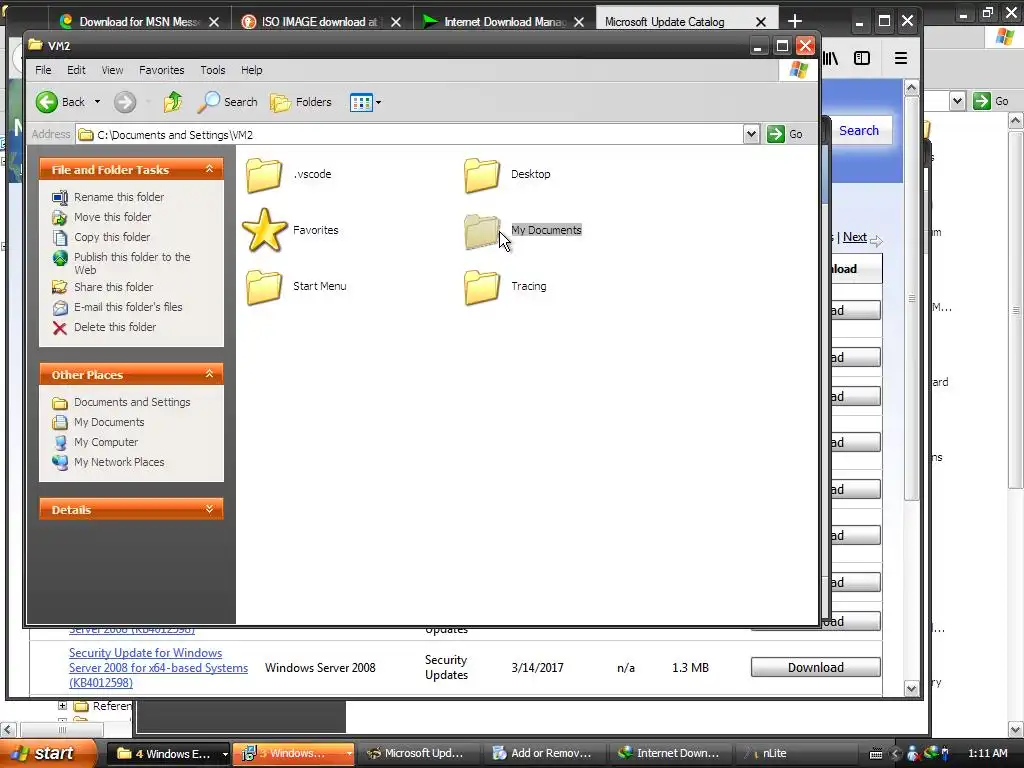Click the Search button on Update Catalog
Image resolution: width=1024 pixels, height=768 pixels.
click(859, 131)
